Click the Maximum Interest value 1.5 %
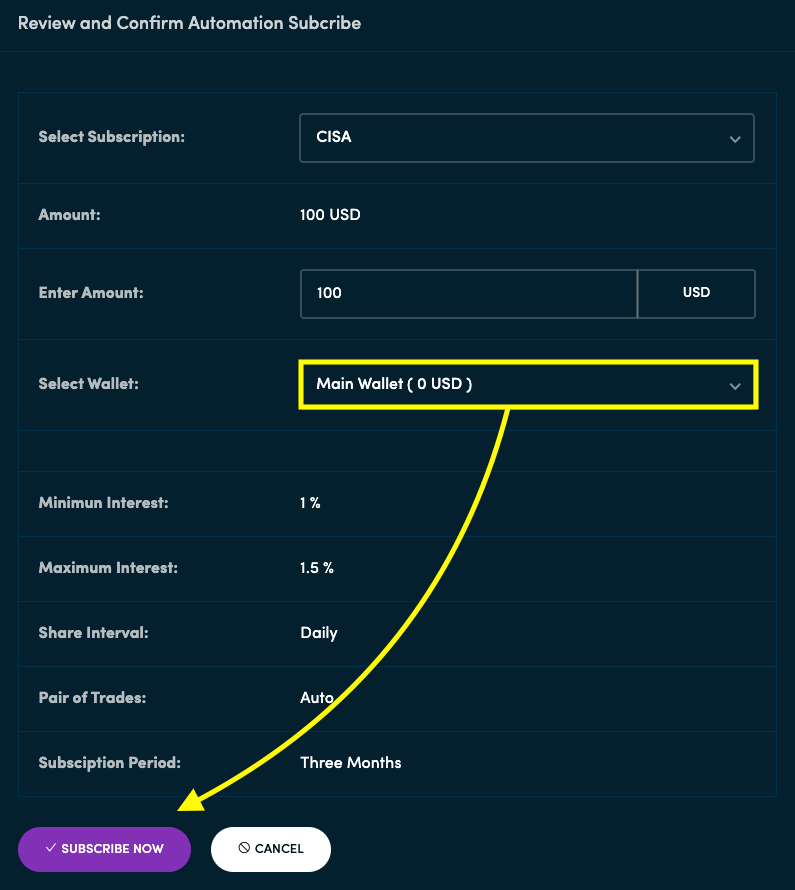 point(316,567)
